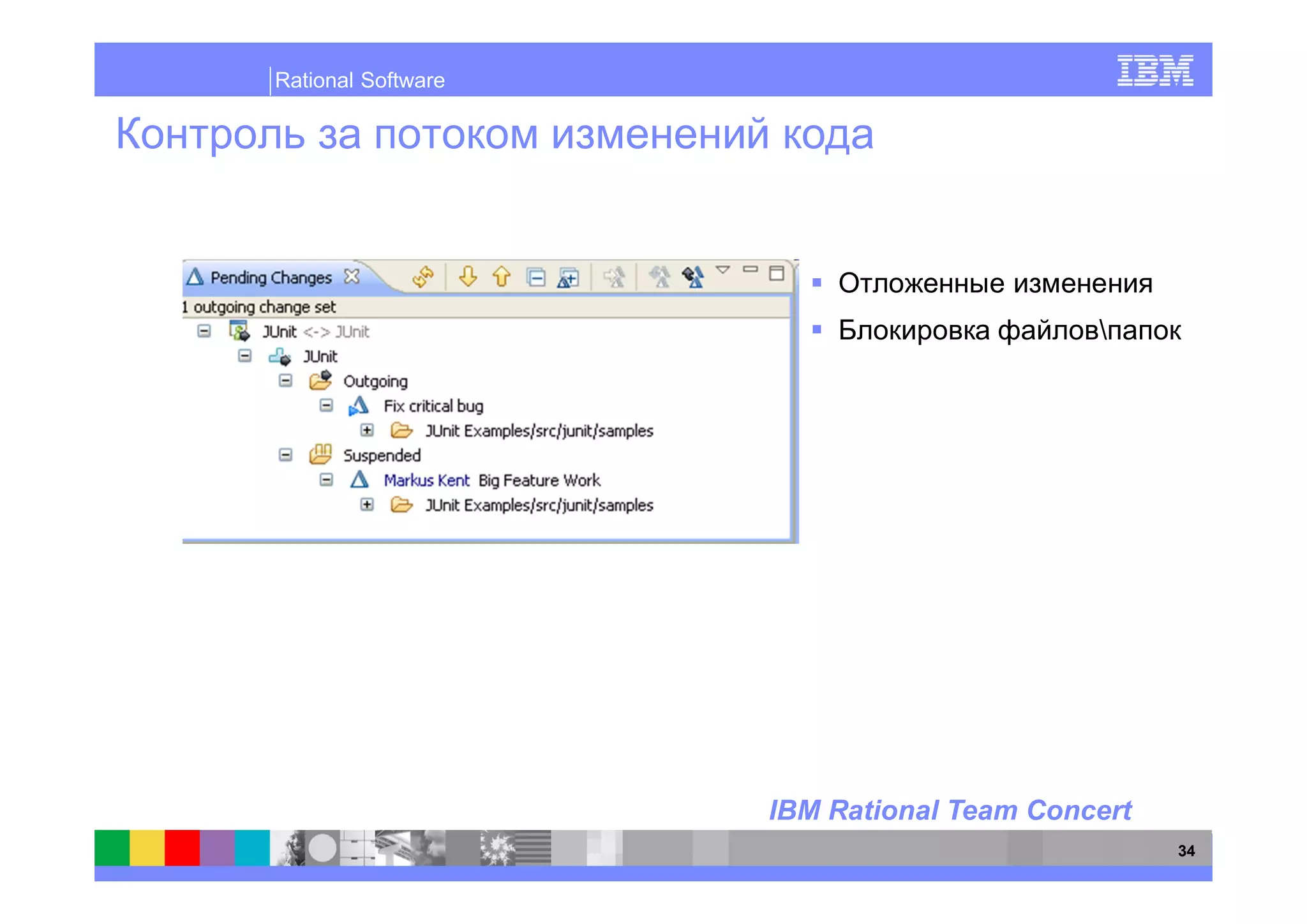Minimize the Pending Changes view
The width and height of the screenshot is (1307, 924).
click(x=751, y=269)
